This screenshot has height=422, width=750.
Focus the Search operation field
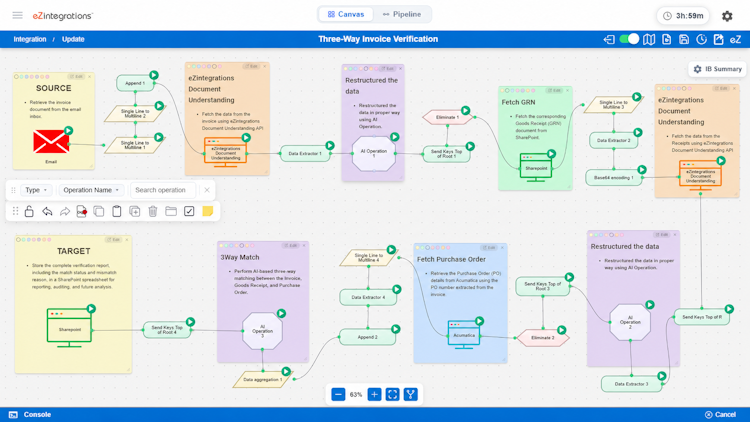[163, 190]
